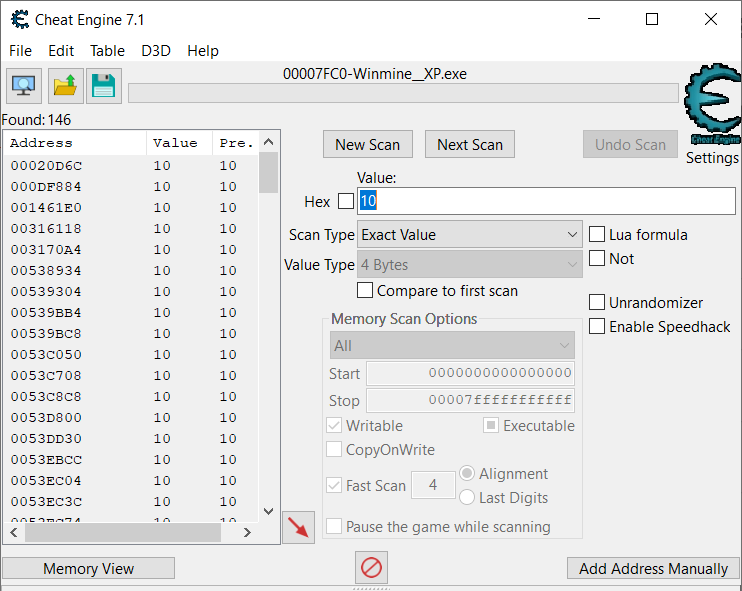Select address 00316118 in results
The width and height of the screenshot is (742, 591).
tap(131, 229)
